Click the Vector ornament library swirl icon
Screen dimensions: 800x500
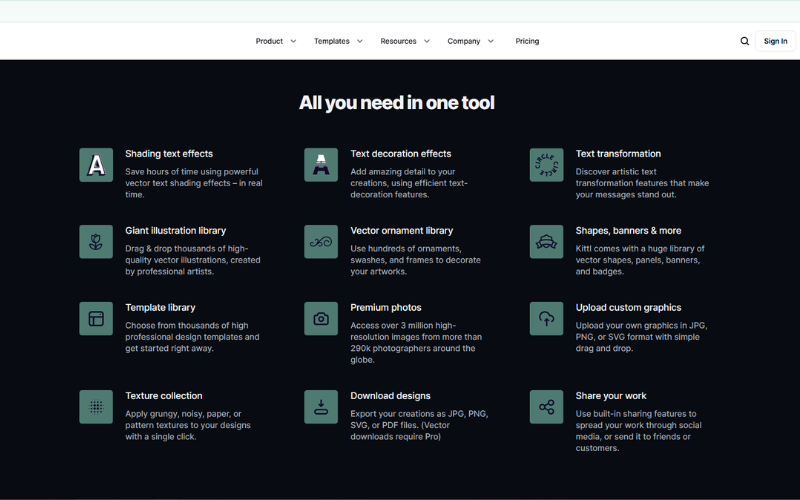[321, 242]
